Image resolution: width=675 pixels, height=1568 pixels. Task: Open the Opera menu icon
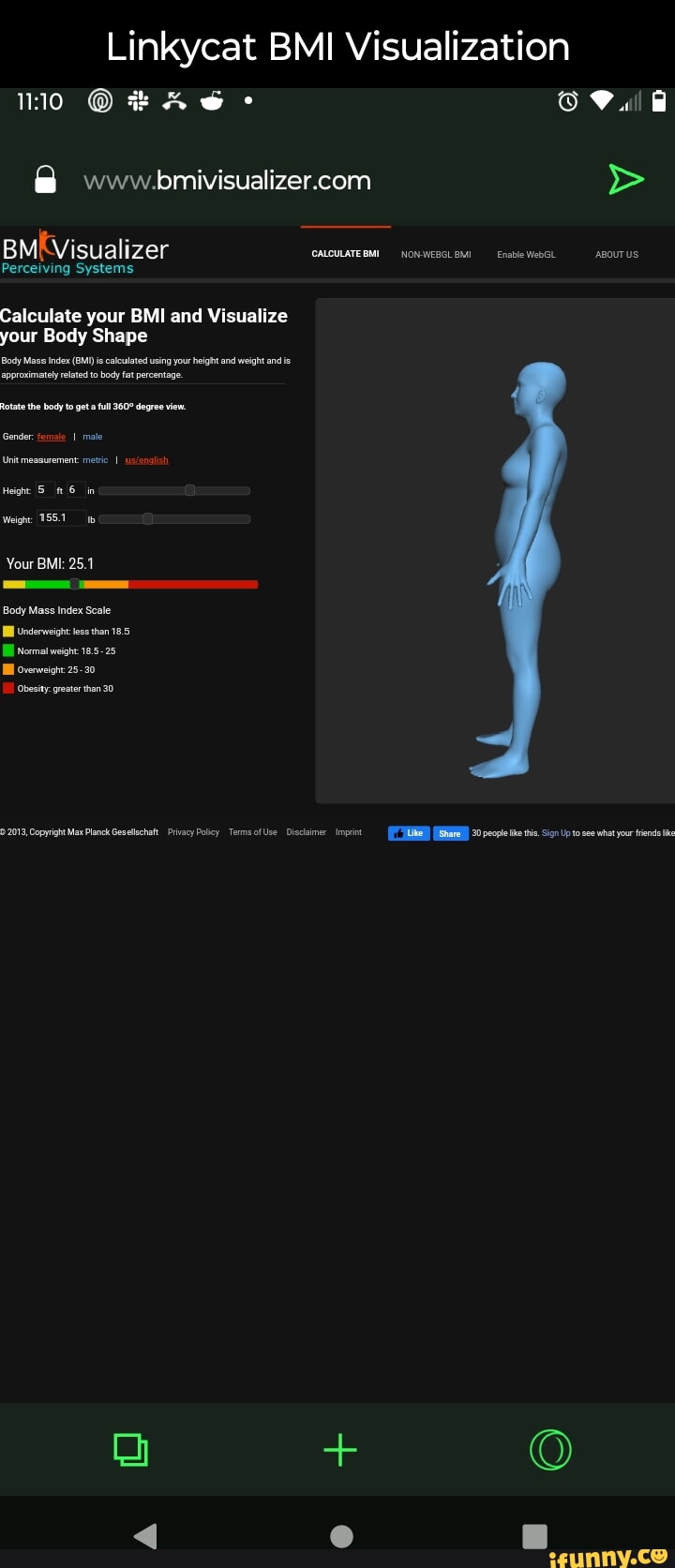pyautogui.click(x=549, y=1449)
